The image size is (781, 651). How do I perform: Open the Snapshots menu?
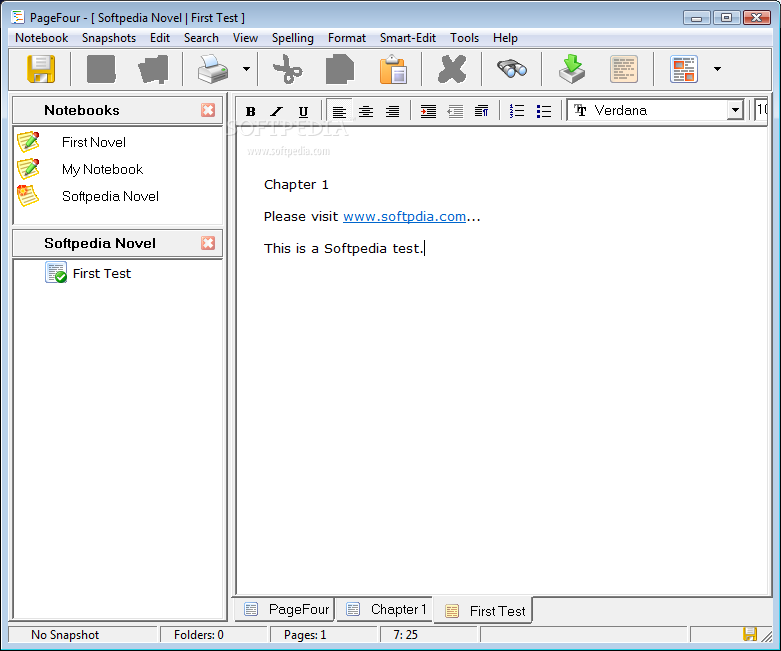[x=109, y=38]
